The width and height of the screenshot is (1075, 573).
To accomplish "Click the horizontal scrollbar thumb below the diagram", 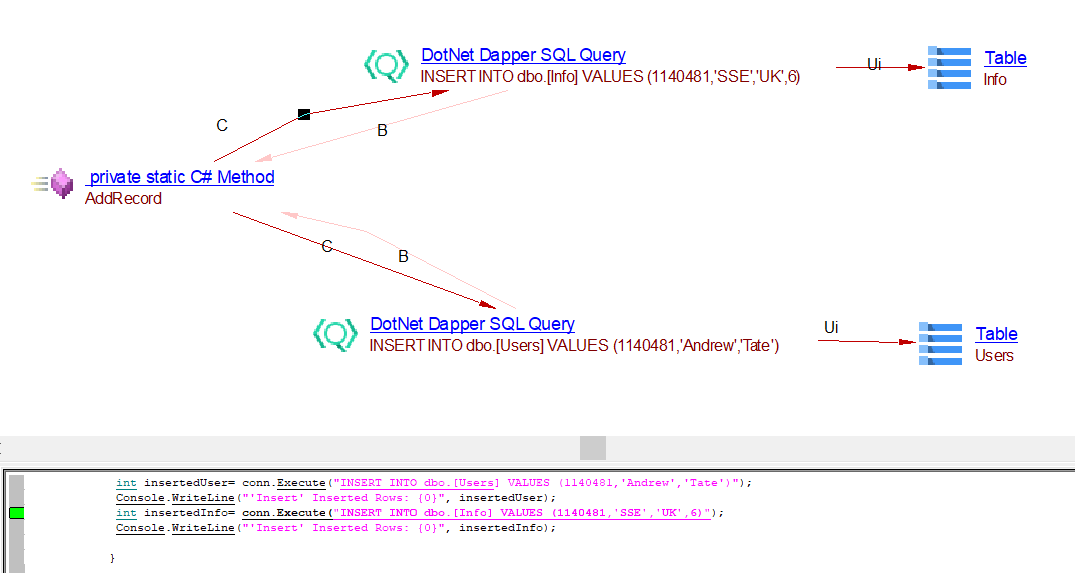I will [x=593, y=447].
